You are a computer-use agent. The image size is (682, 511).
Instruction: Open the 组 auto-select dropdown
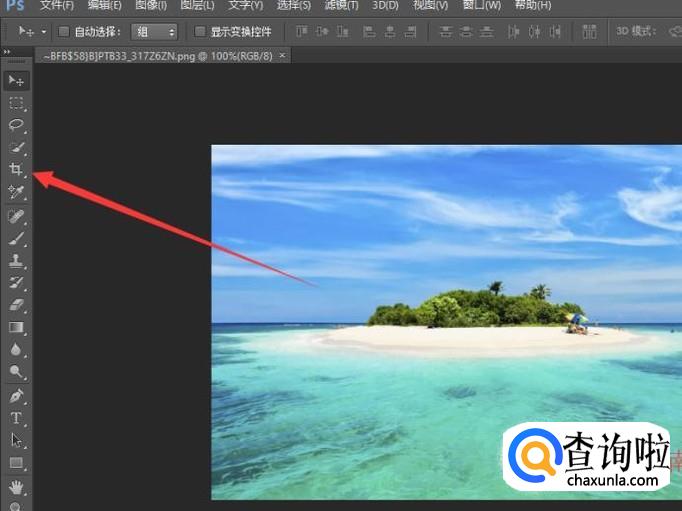155,32
